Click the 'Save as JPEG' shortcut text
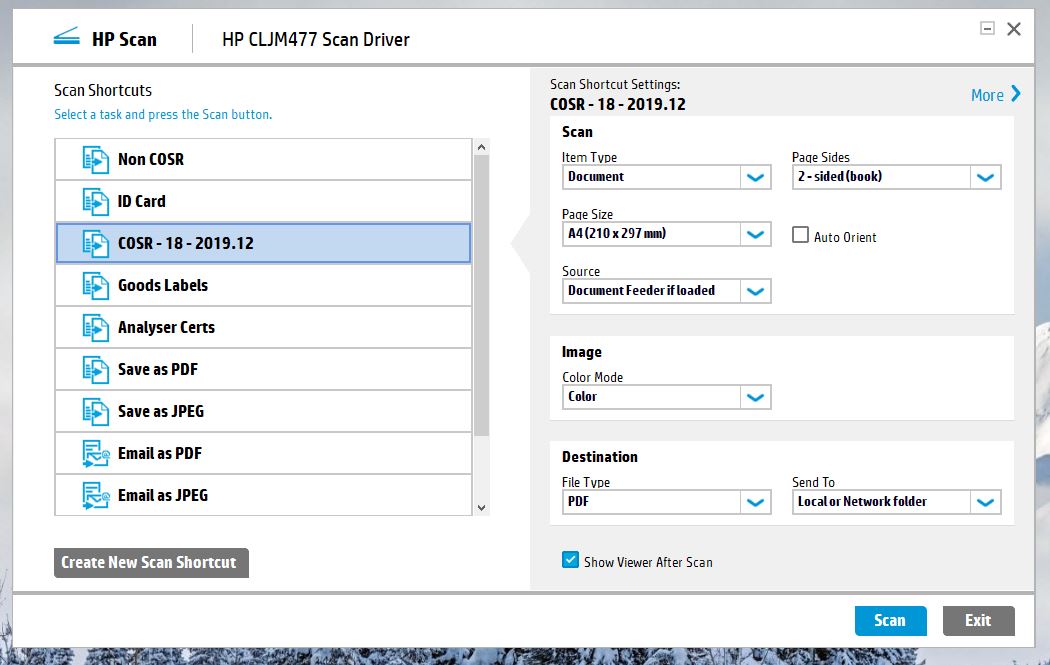 pos(161,411)
